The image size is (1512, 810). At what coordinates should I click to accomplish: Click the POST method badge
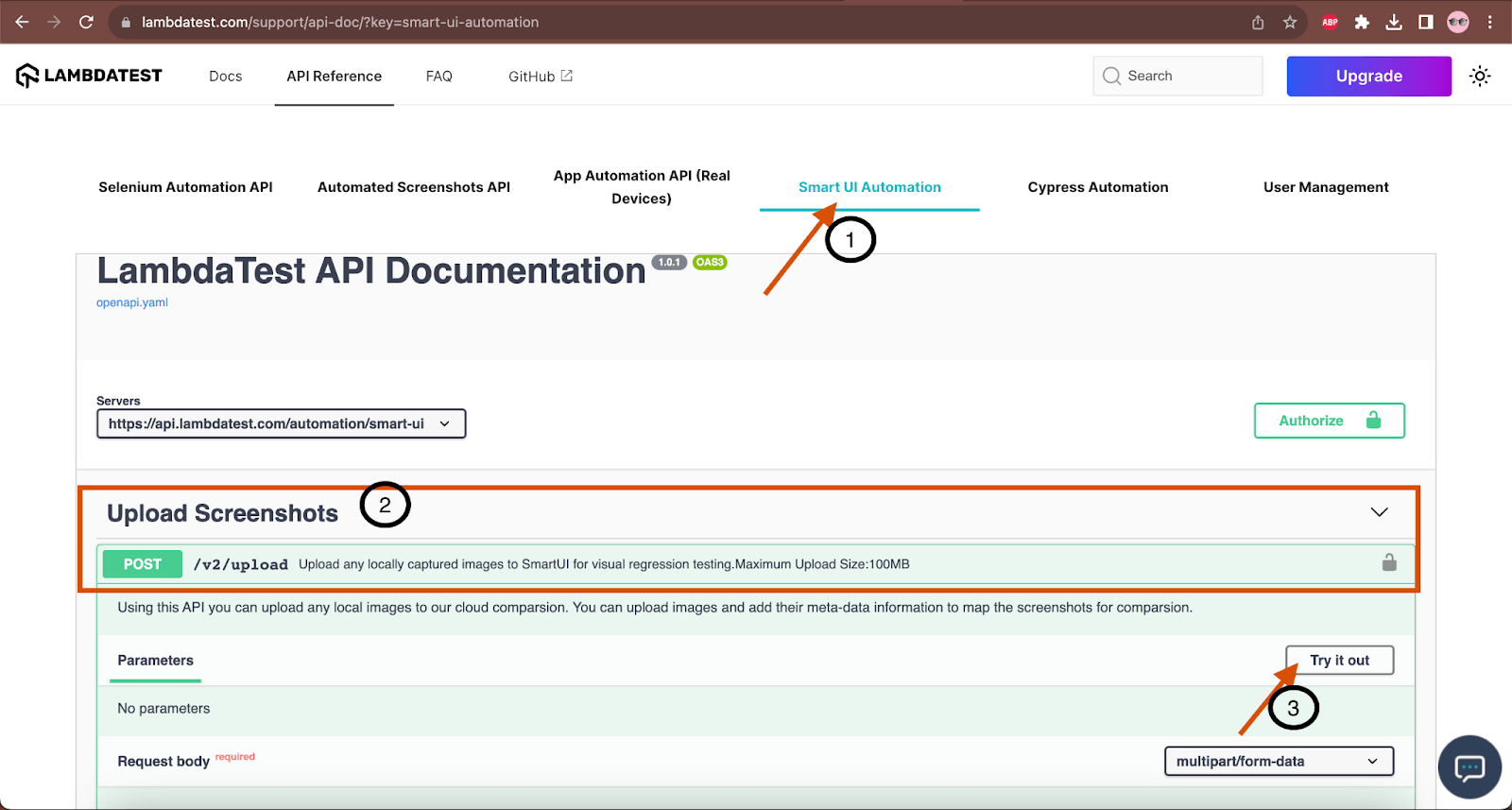143,564
